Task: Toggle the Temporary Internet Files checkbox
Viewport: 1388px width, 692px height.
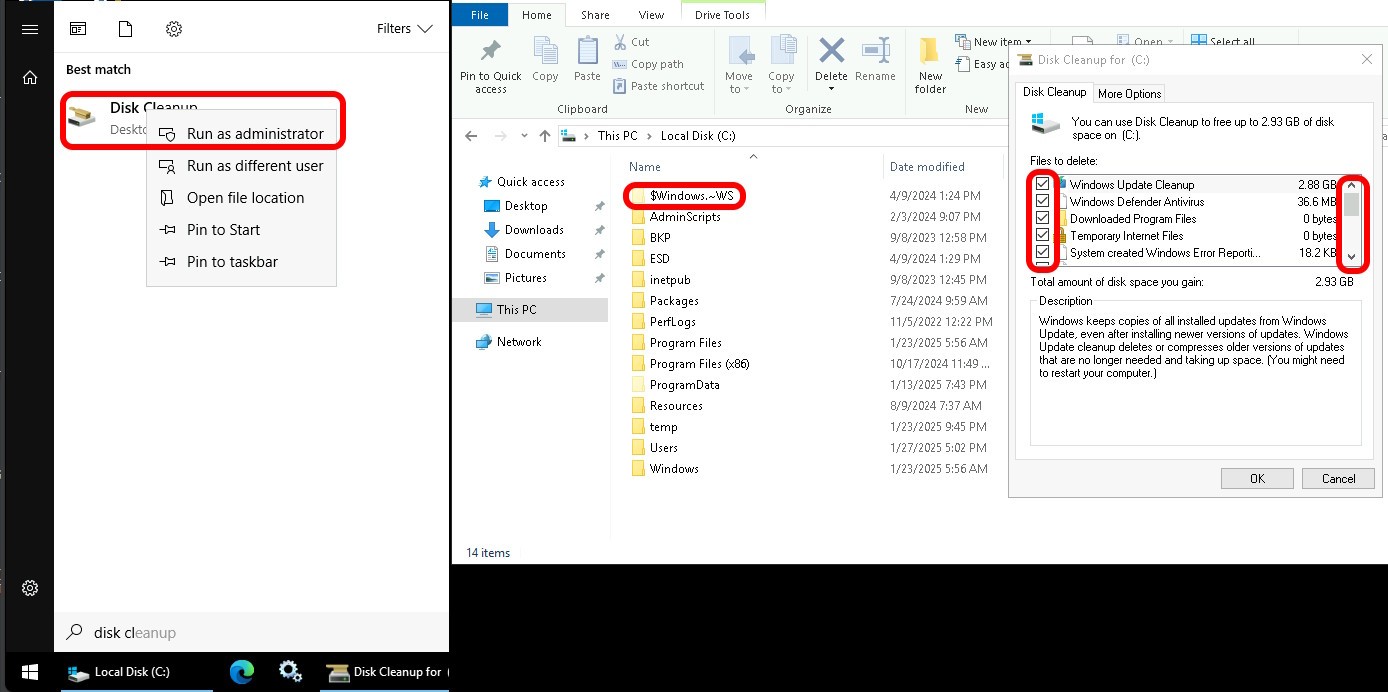Action: click(x=1043, y=236)
